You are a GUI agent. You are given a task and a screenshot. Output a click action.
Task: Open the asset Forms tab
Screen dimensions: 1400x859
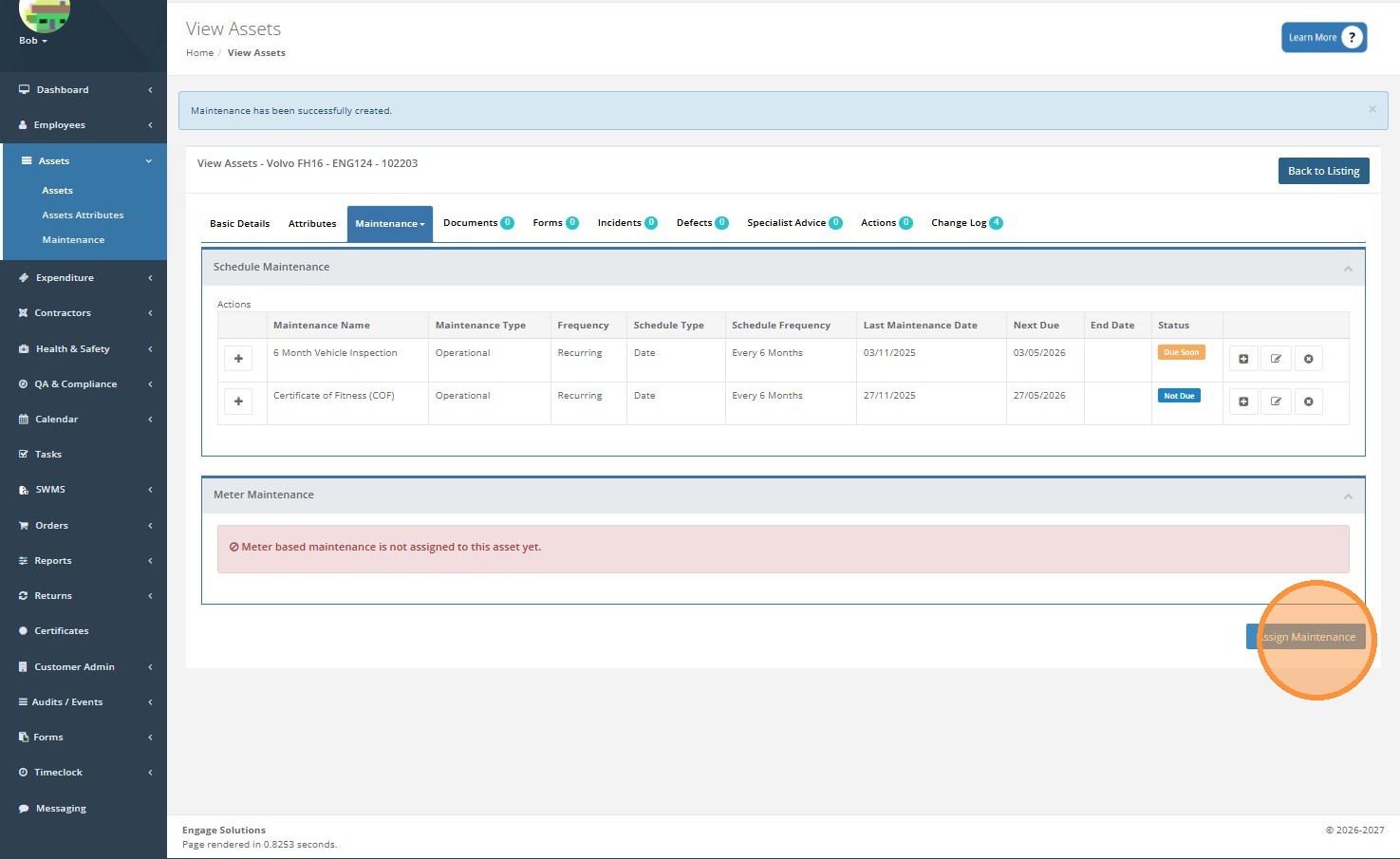(555, 223)
